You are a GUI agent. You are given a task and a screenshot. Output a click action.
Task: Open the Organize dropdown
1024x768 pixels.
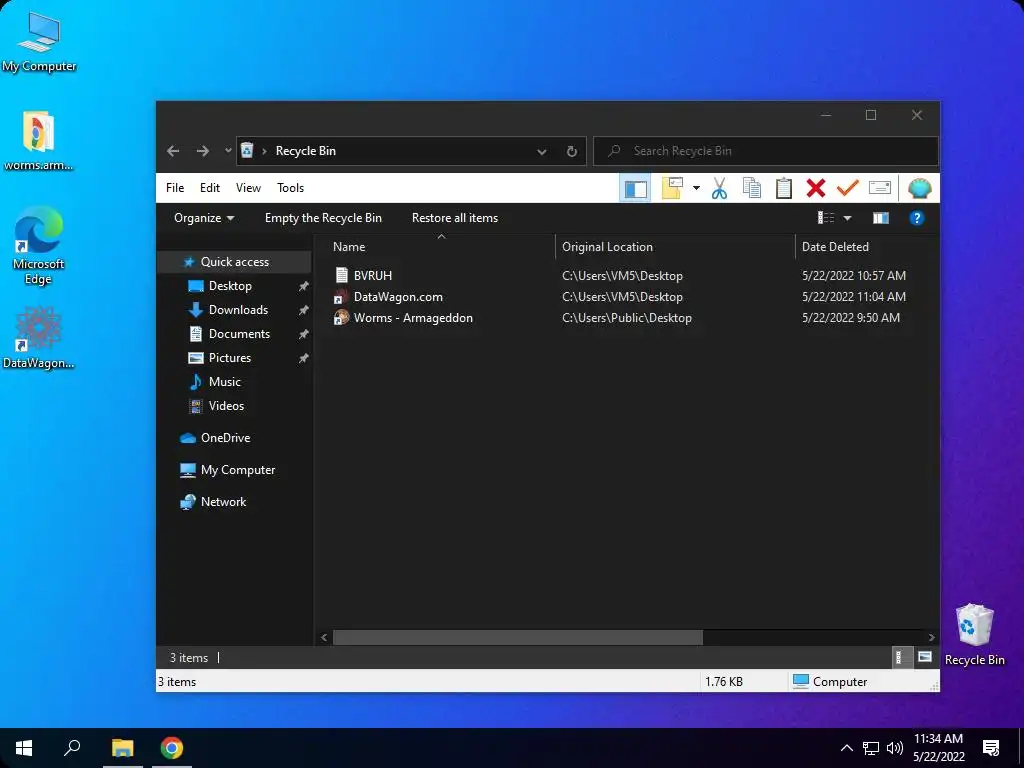[204, 218]
